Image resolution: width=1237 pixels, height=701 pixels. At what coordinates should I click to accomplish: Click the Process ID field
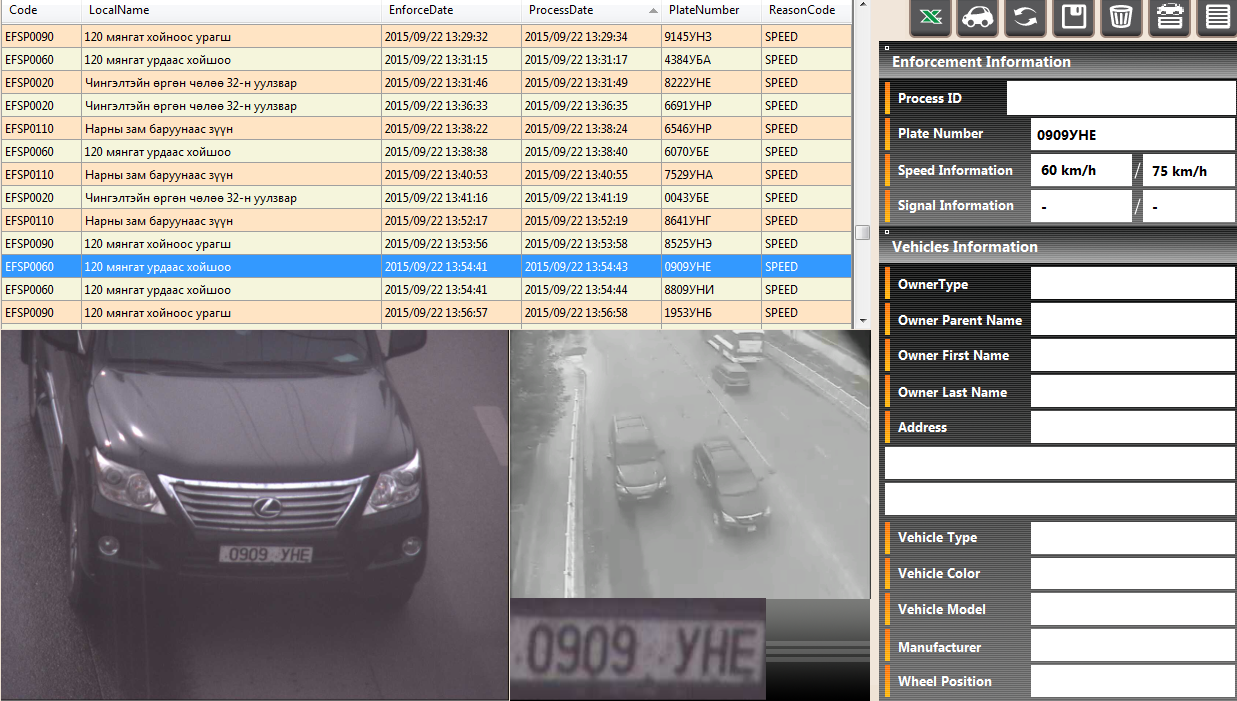pyautogui.click(x=1121, y=98)
